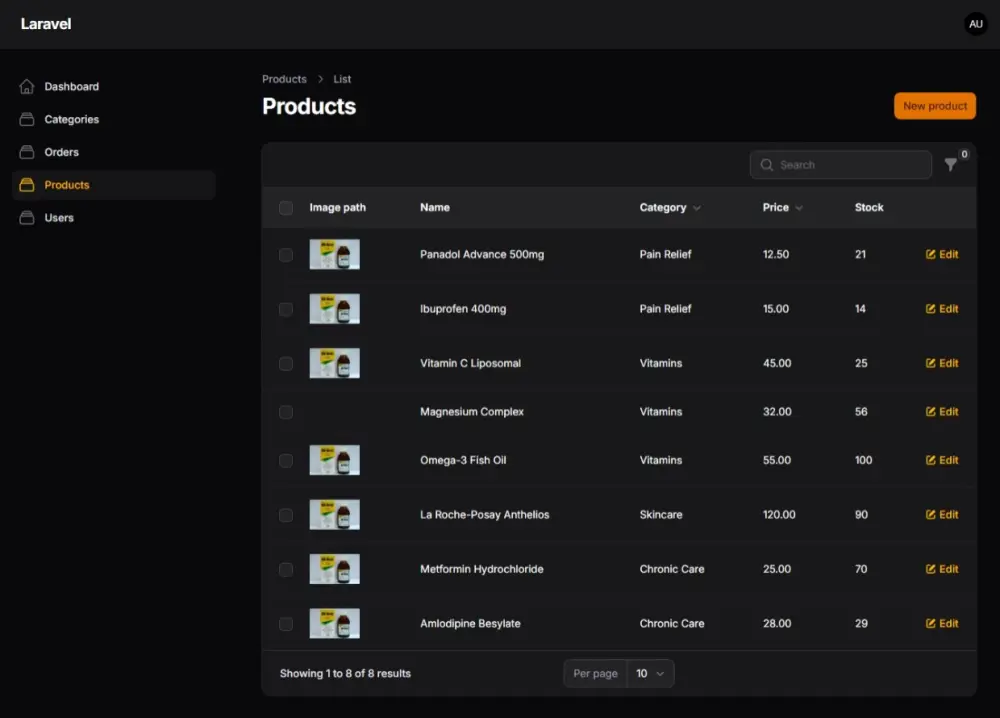Click the Products breadcrumb link
Viewport: 1000px width, 718px height.
pos(284,79)
